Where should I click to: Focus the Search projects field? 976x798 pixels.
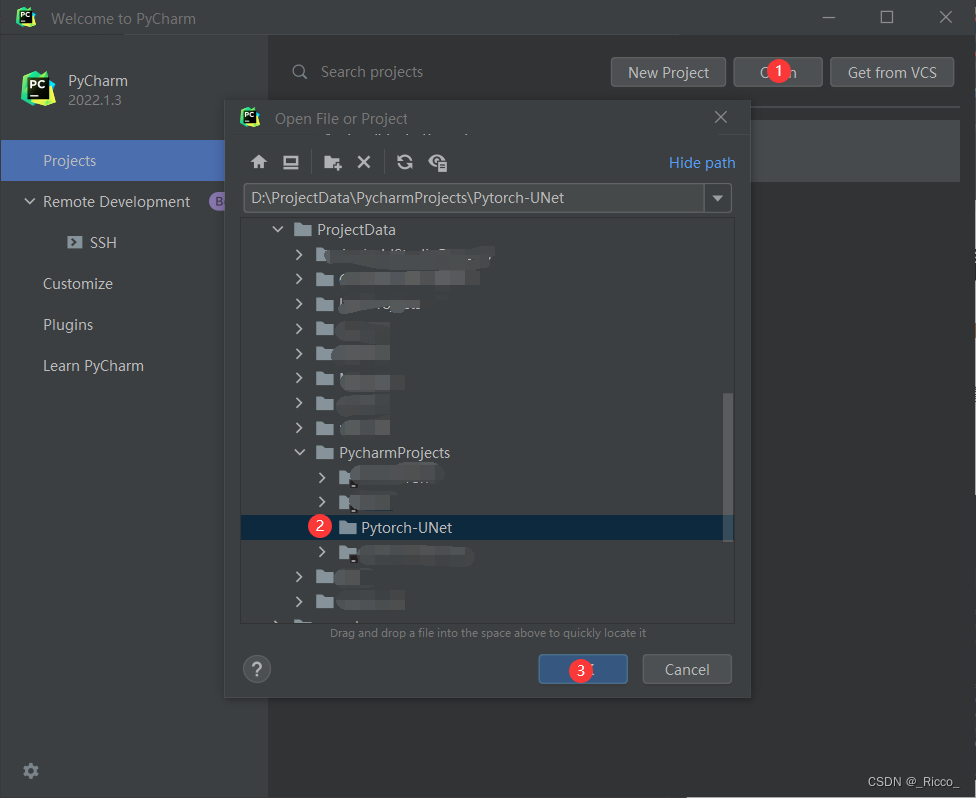tap(372, 72)
